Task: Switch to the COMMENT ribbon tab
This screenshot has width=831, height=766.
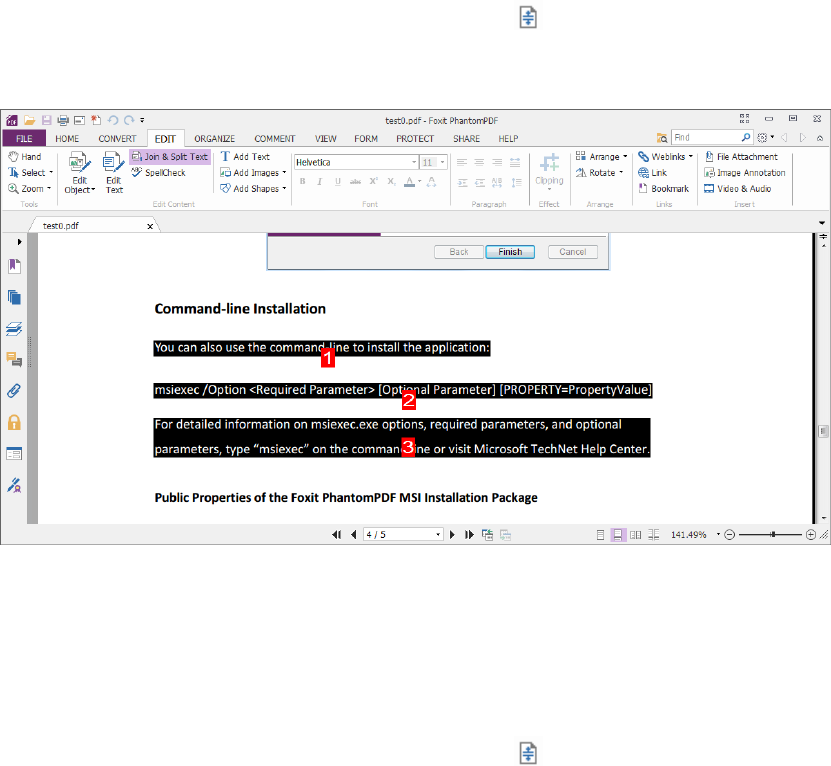Action: [x=275, y=138]
